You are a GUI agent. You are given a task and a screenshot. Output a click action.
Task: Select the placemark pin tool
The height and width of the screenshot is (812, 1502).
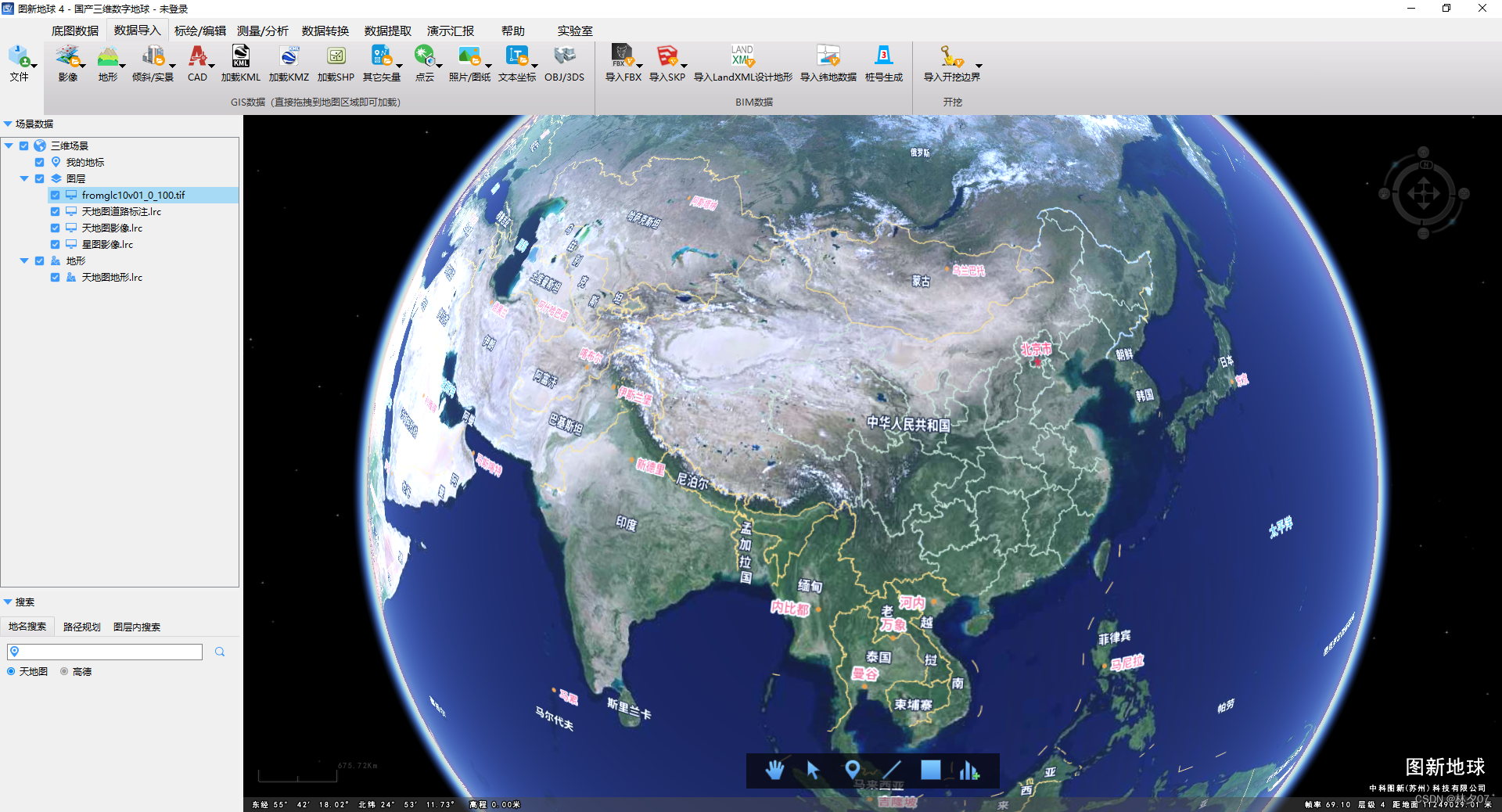[852, 771]
